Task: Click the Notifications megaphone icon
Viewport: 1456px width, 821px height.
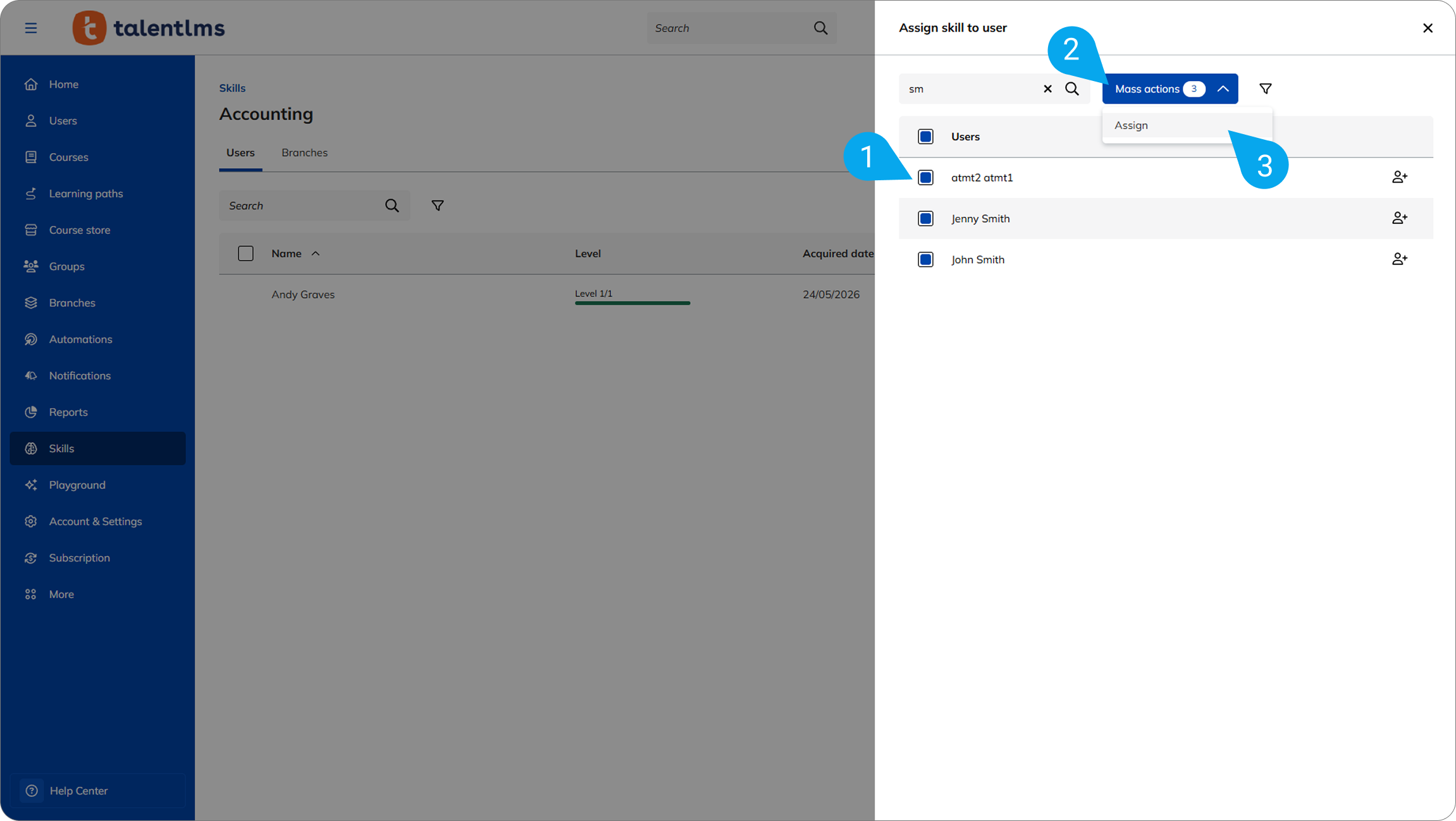Action: tap(31, 376)
